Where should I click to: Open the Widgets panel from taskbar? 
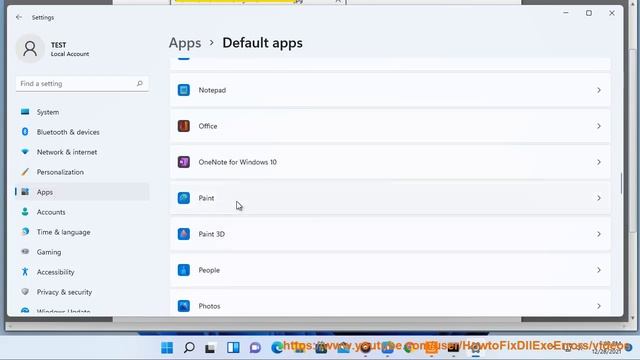[233, 348]
